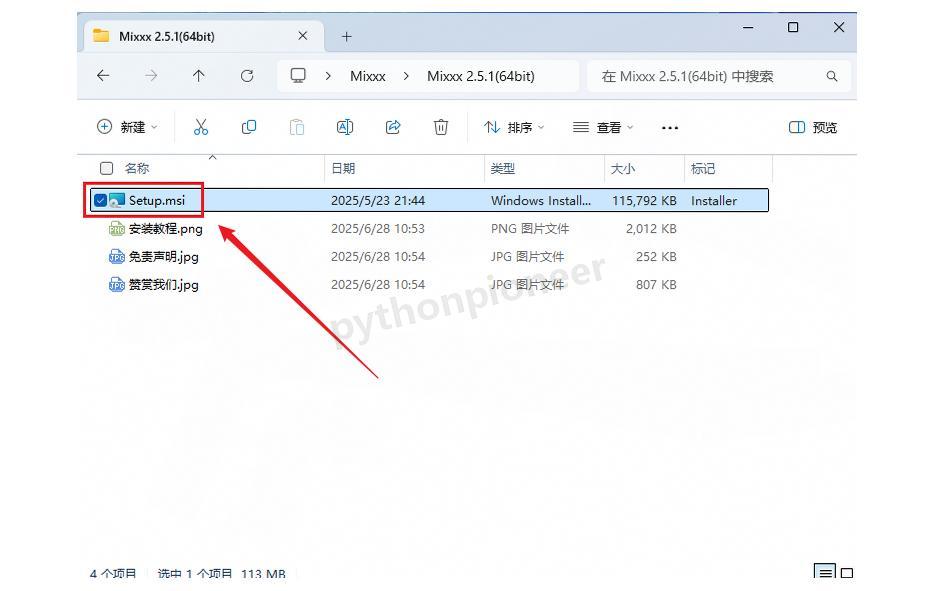The image size is (935, 591).
Task: Click Mixxx breadcrumb in address bar
Action: click(367, 76)
